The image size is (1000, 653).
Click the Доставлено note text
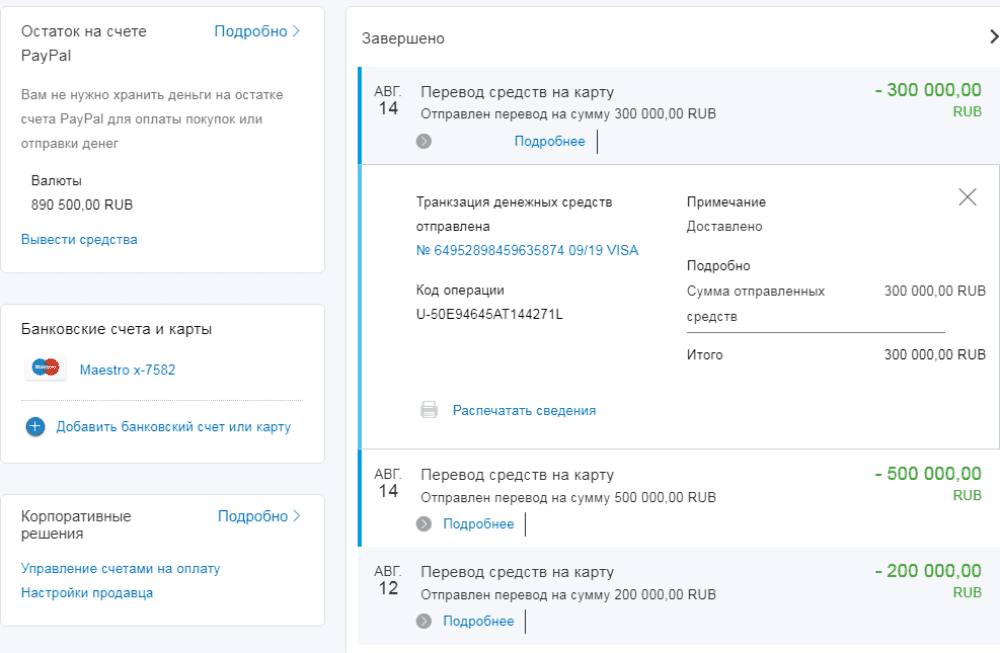coord(724,226)
